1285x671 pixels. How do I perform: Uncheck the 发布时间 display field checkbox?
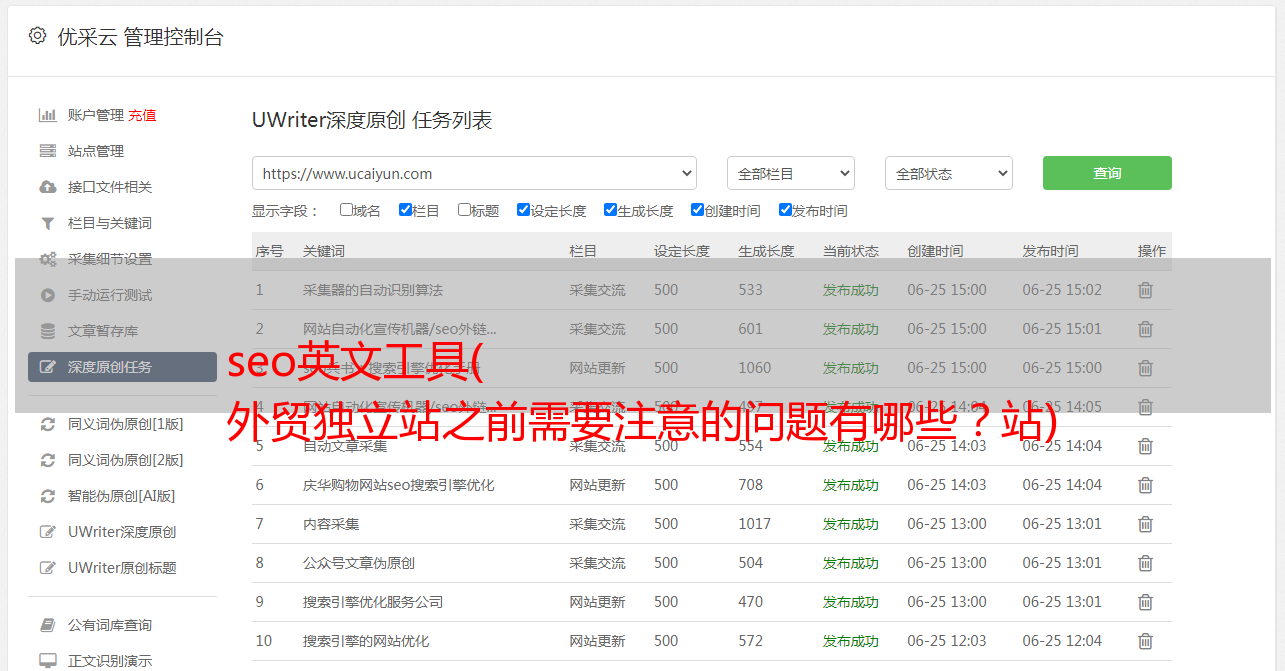tap(785, 210)
